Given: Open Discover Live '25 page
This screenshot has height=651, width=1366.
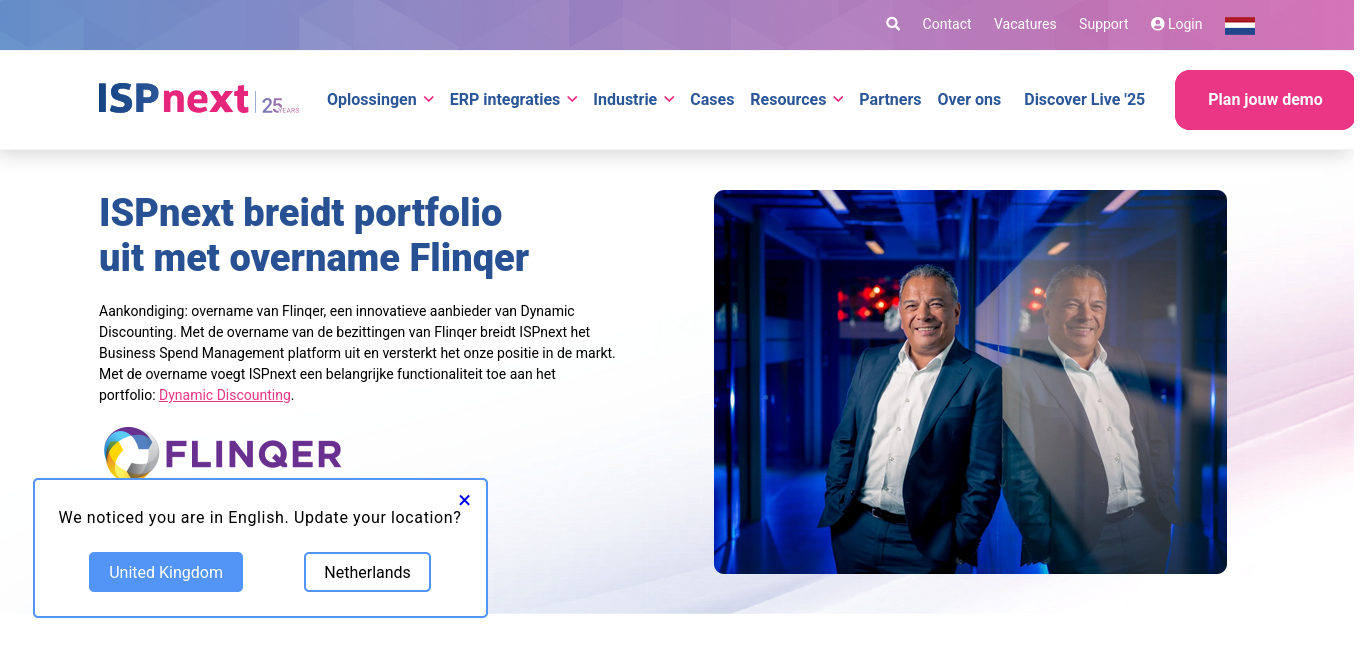Looking at the screenshot, I should tap(1084, 100).
